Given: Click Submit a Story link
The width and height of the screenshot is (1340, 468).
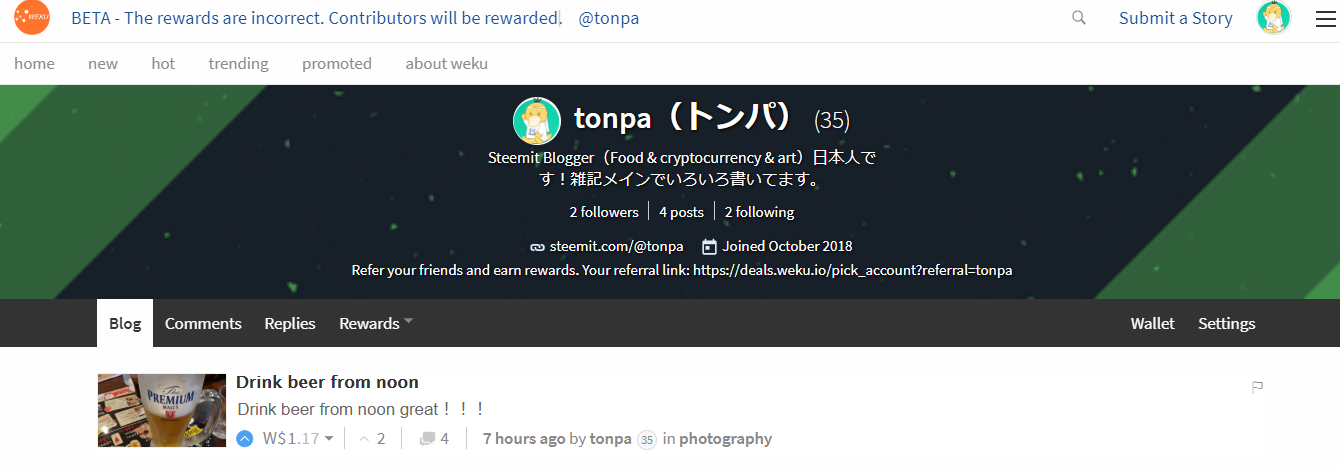Looking at the screenshot, I should [1175, 18].
